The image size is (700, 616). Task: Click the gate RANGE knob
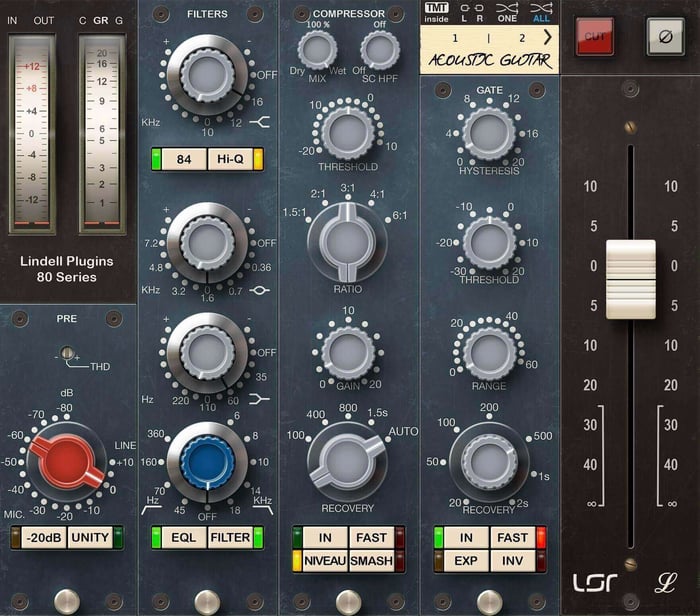click(x=490, y=353)
